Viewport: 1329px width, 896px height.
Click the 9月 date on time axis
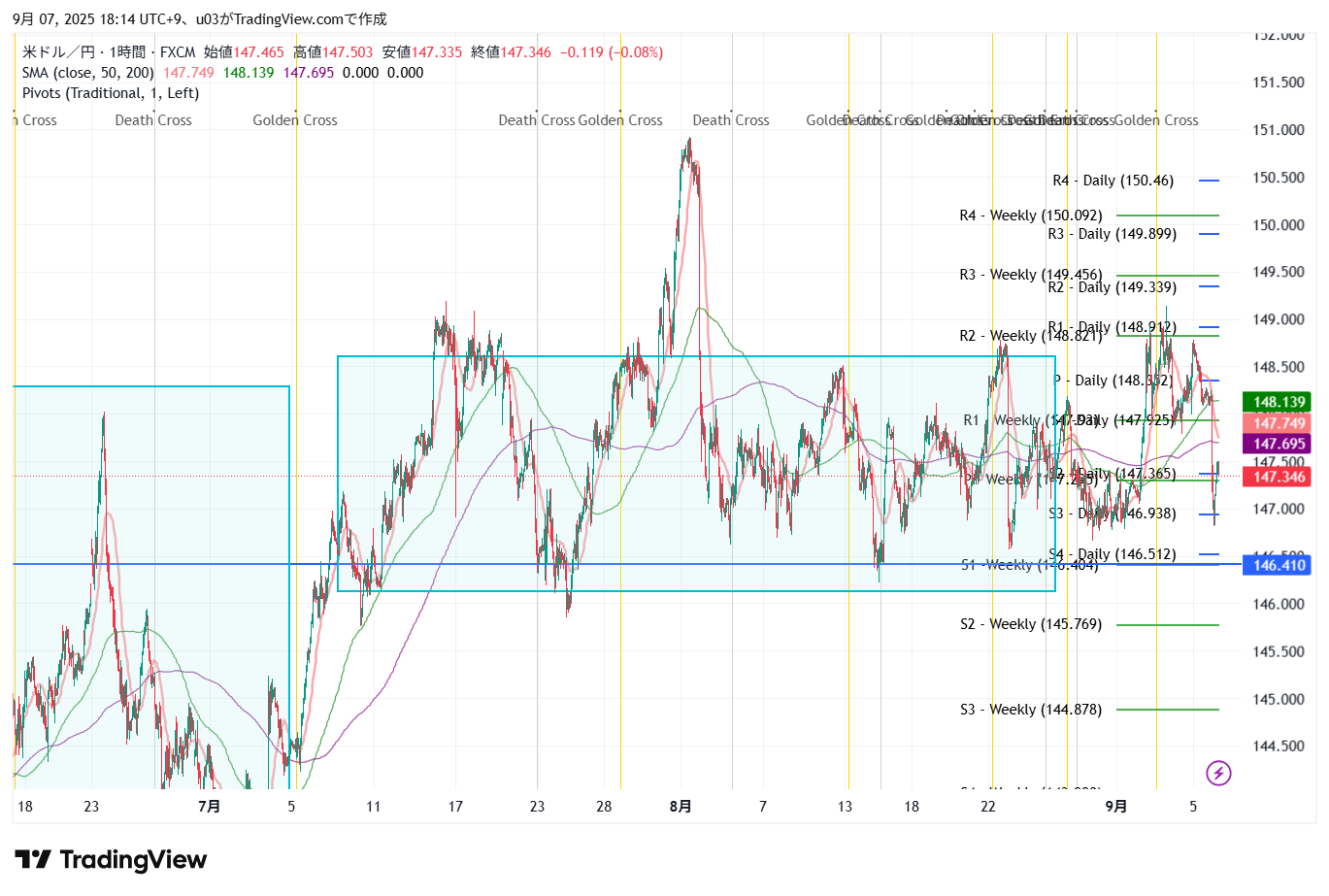(x=1116, y=807)
